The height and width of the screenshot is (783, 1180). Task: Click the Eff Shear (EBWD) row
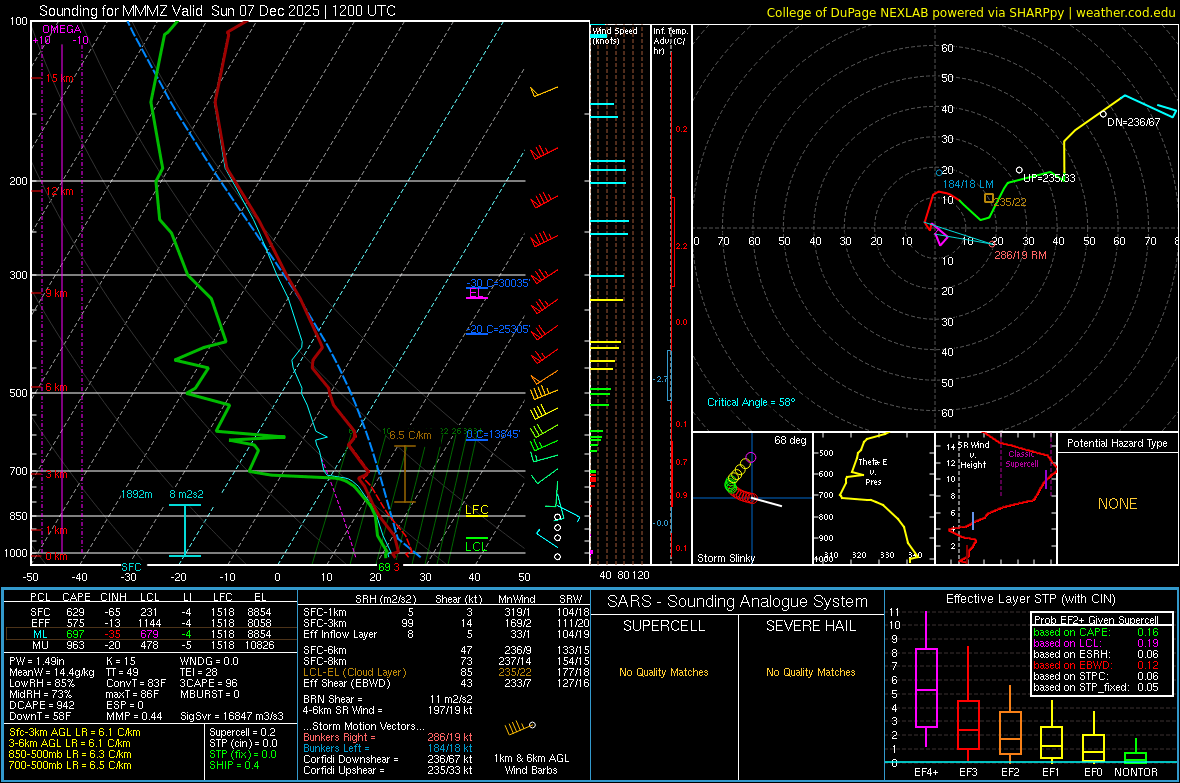tap(446, 684)
